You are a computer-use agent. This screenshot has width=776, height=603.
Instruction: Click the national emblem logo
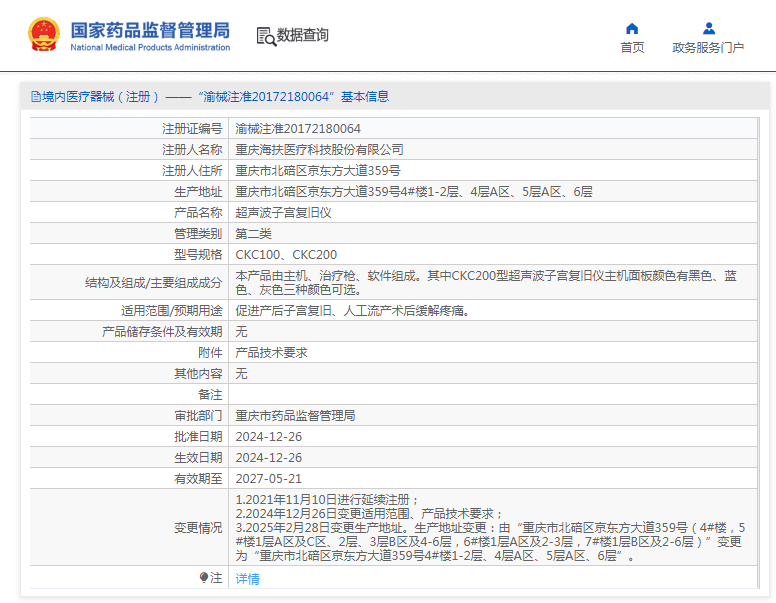[x=43, y=35]
